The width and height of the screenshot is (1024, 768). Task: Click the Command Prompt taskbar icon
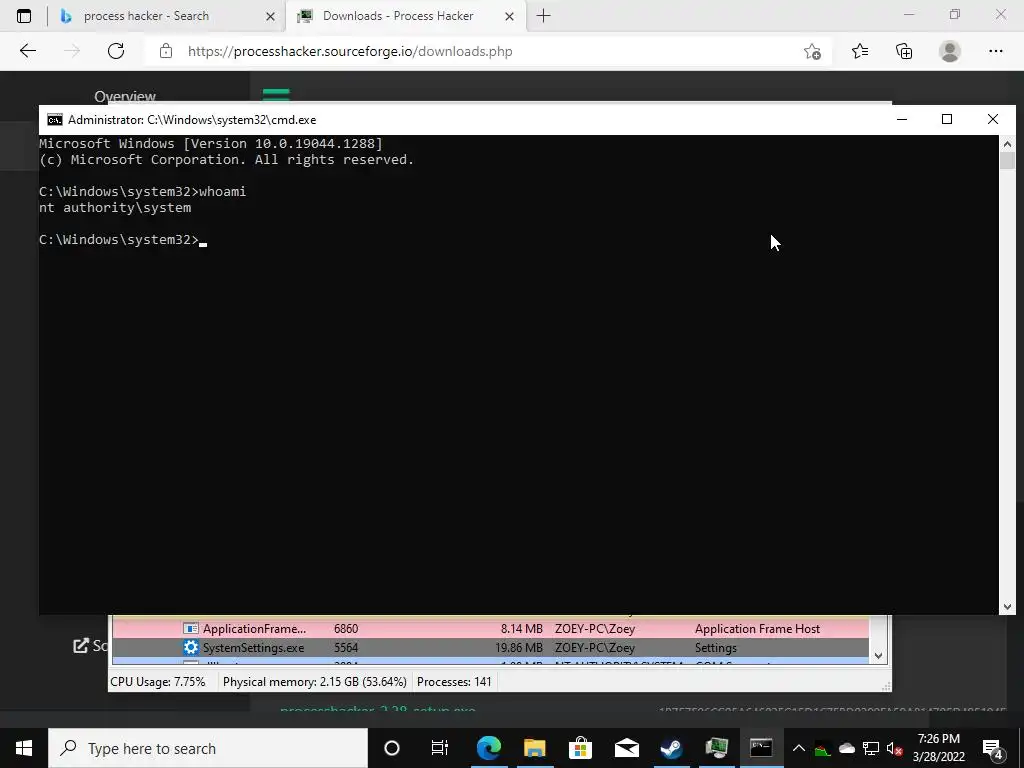tap(761, 748)
